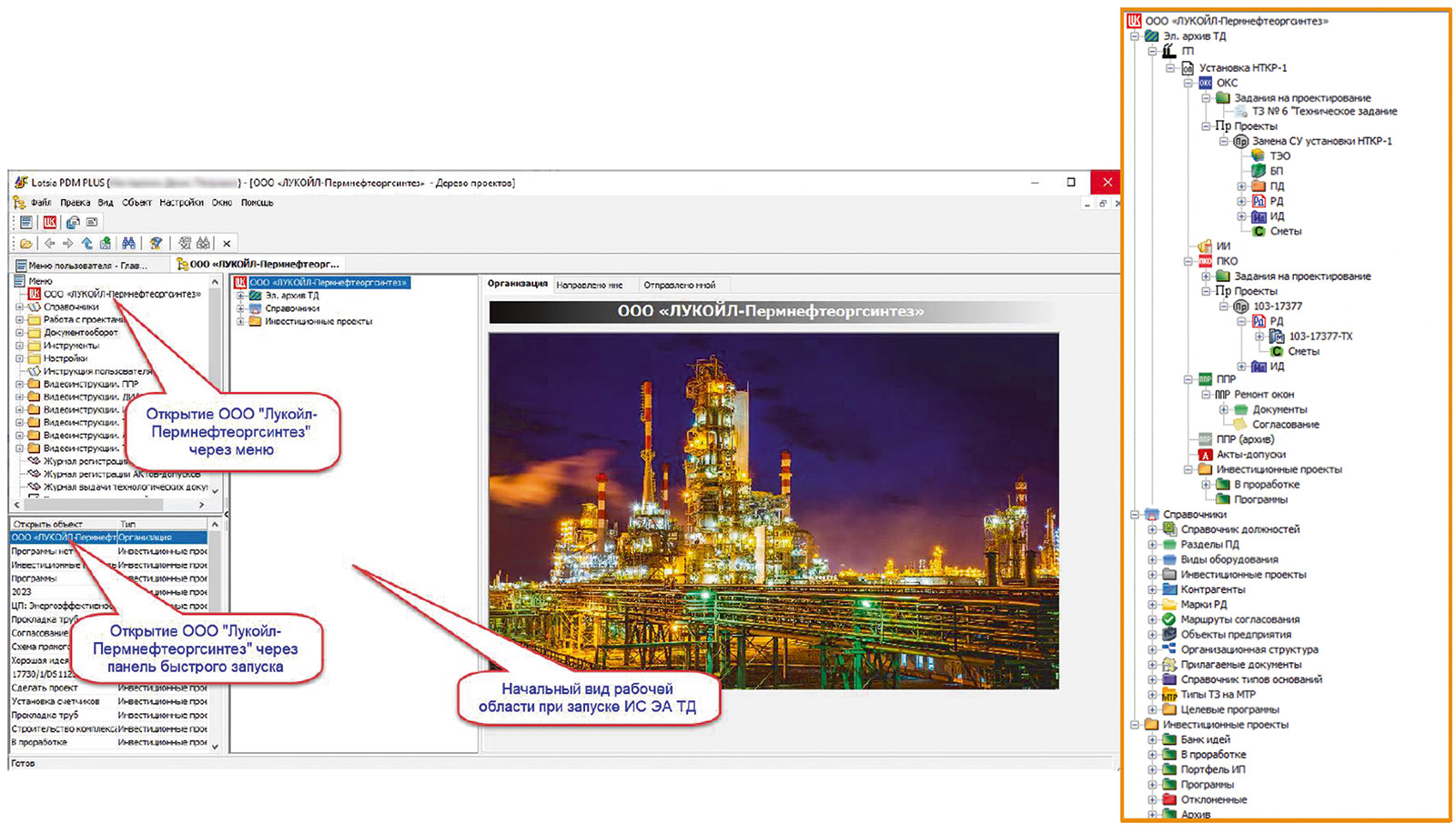Select 103-17377-ТХ in right tree

pyautogui.click(x=1319, y=337)
